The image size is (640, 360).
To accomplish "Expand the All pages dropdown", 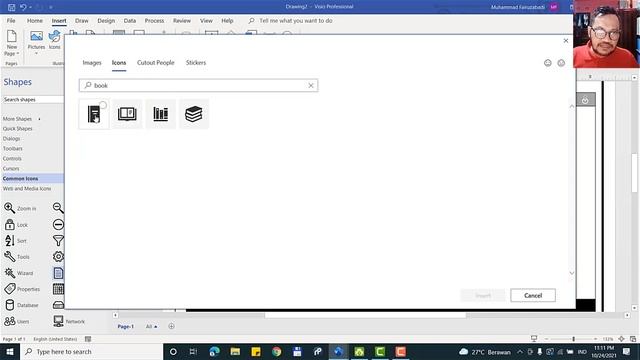I will [151, 327].
